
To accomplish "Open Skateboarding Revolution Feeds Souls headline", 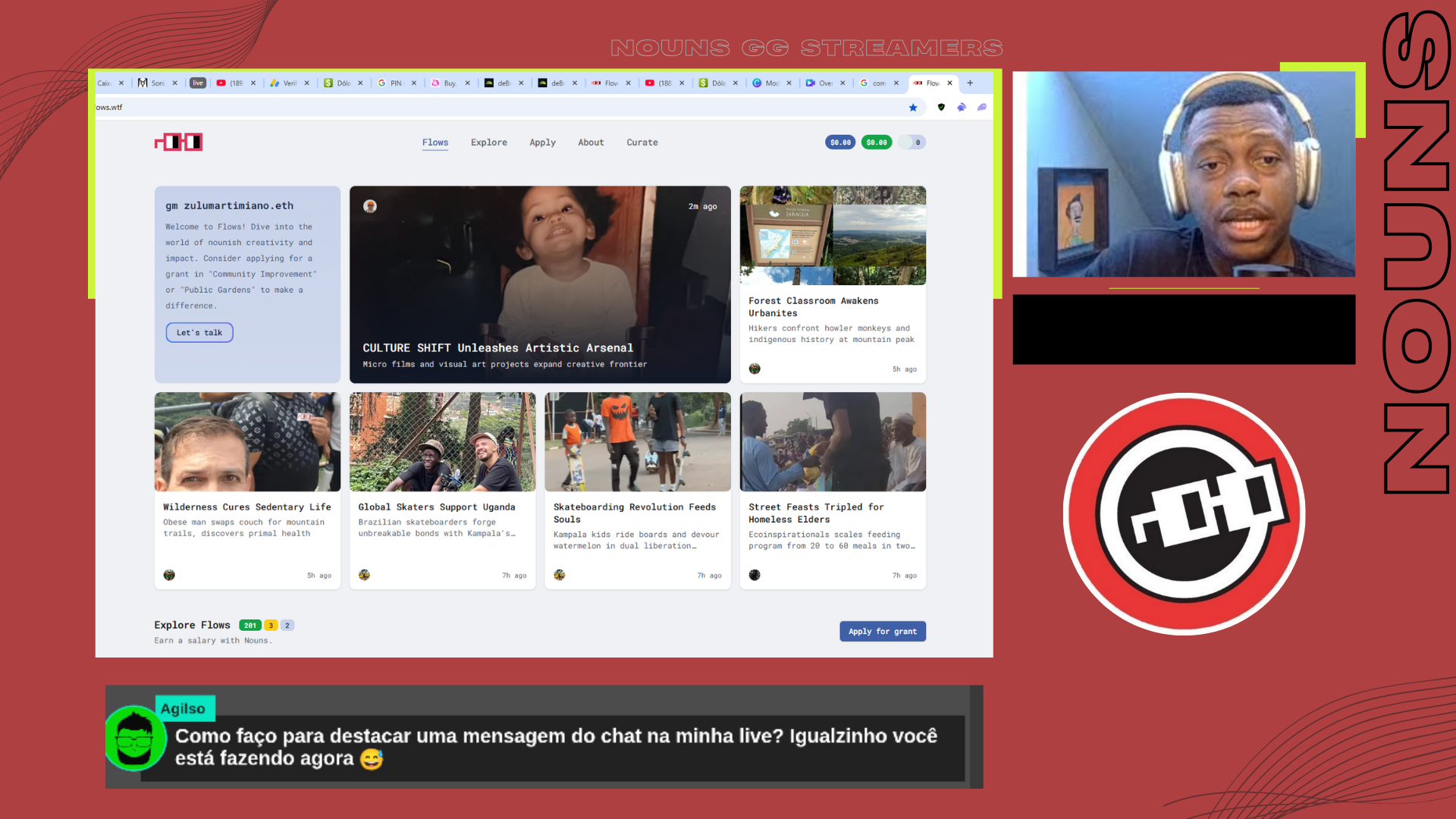I will pyautogui.click(x=635, y=513).
